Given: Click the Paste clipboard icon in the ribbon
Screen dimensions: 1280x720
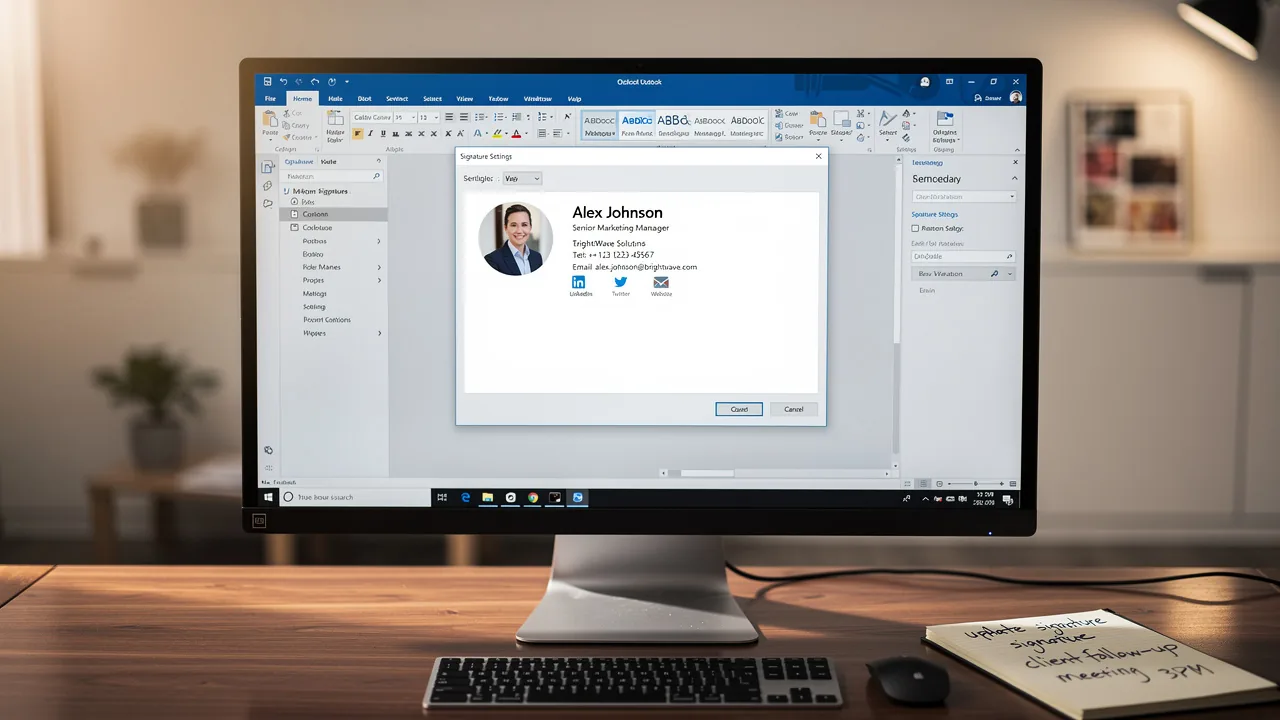Looking at the screenshot, I should (x=270, y=121).
